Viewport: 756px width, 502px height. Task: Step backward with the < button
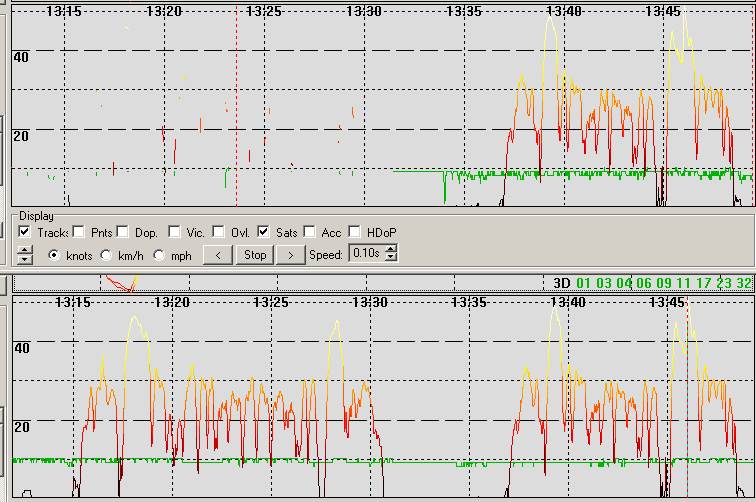pyautogui.click(x=217, y=255)
